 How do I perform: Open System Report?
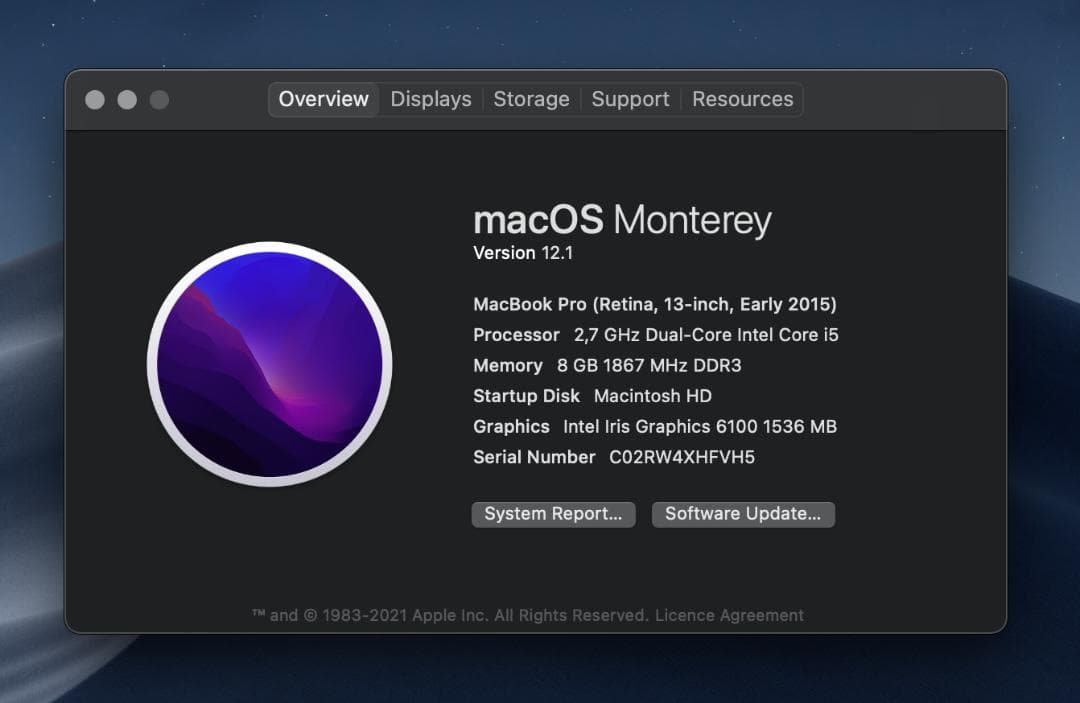(x=553, y=514)
